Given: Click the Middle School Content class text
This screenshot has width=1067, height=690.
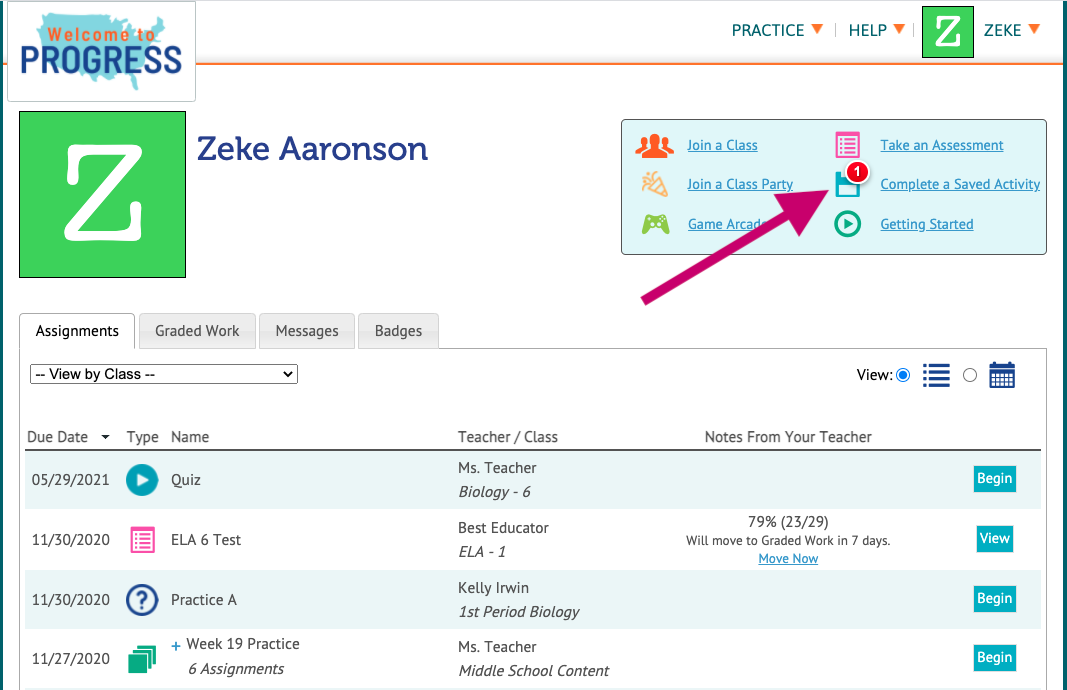Looking at the screenshot, I should 534,671.
